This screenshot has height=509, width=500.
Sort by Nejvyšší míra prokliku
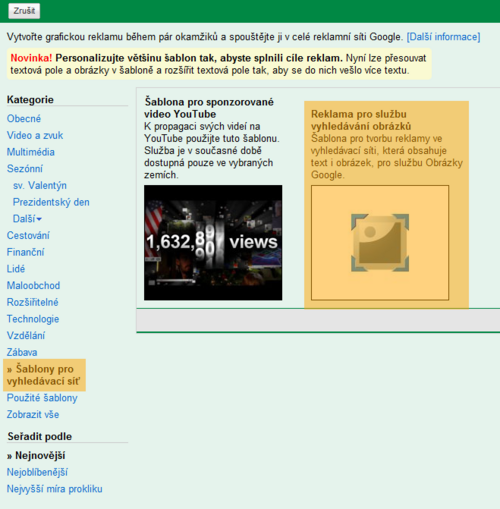[54, 489]
